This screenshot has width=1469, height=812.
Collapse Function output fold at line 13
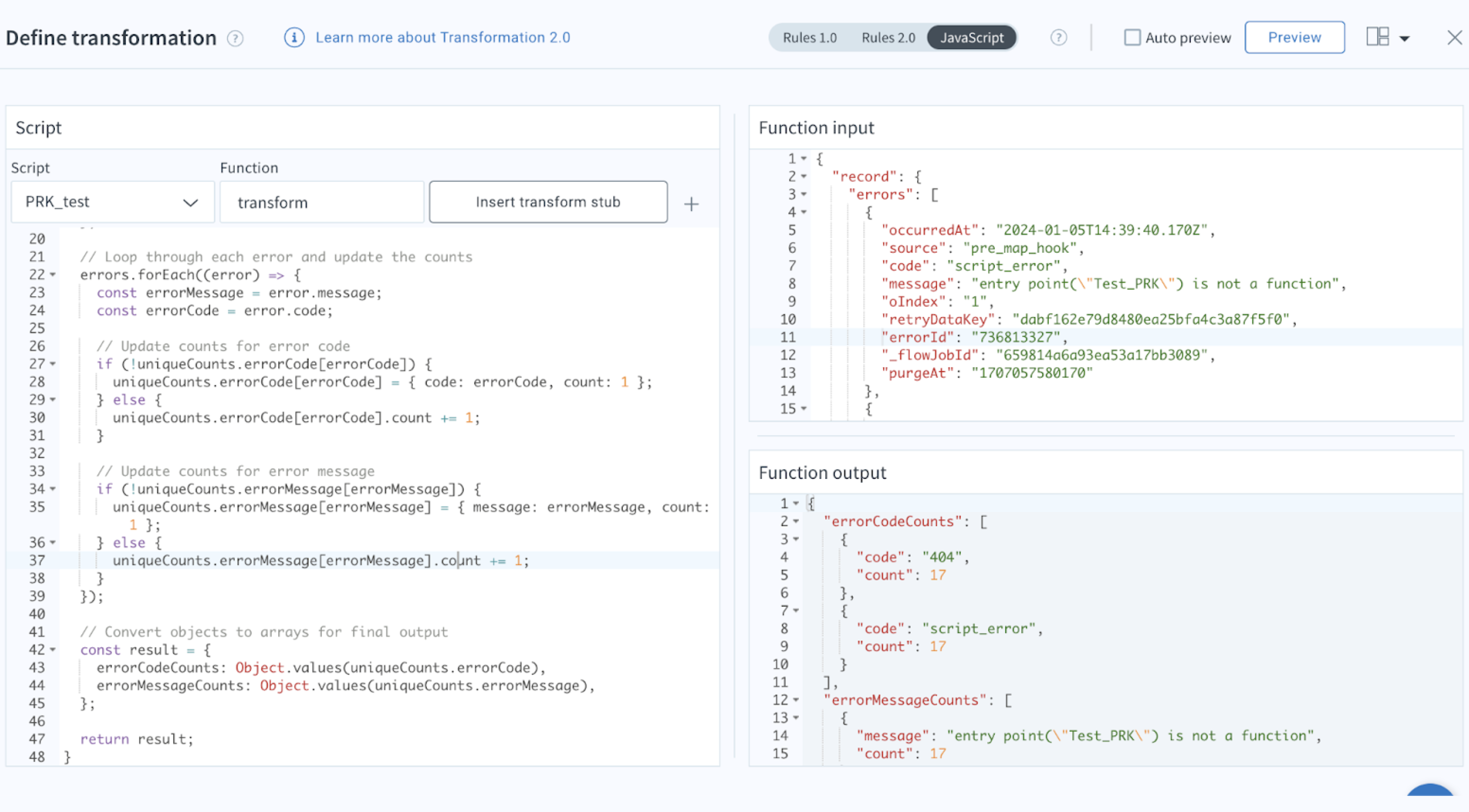pos(796,718)
